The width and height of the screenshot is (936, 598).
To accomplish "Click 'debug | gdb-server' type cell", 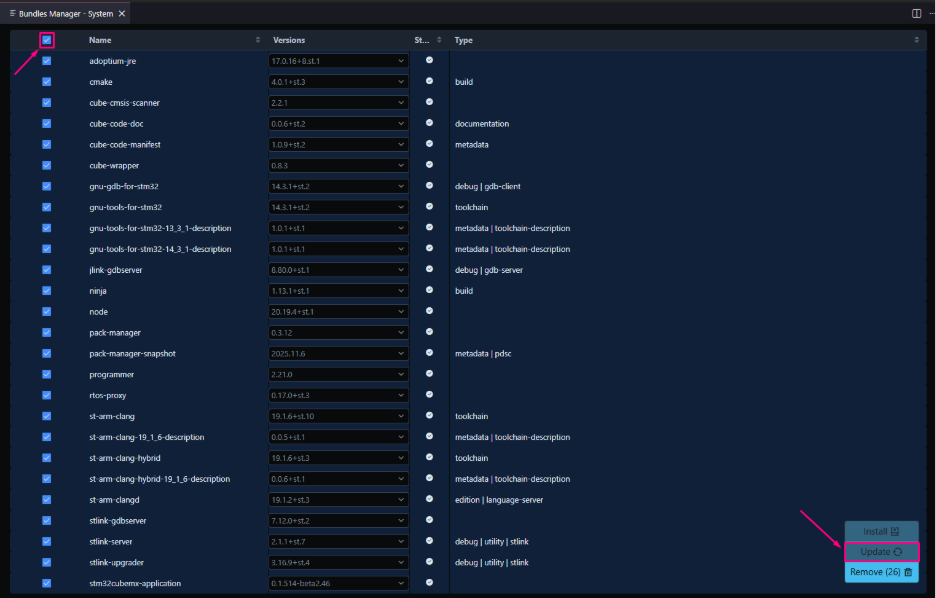I will click(x=489, y=270).
